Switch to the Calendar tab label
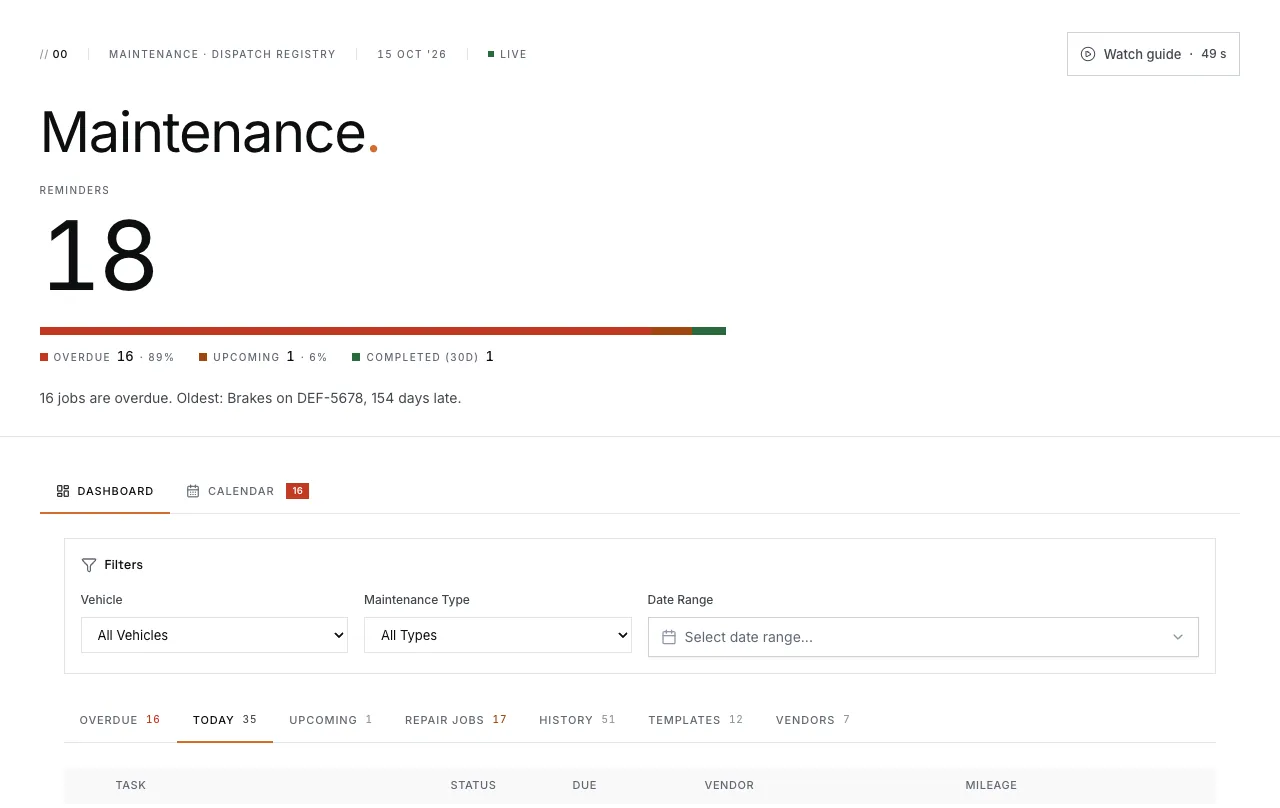Screen dimensions: 1280x808 point(241,491)
